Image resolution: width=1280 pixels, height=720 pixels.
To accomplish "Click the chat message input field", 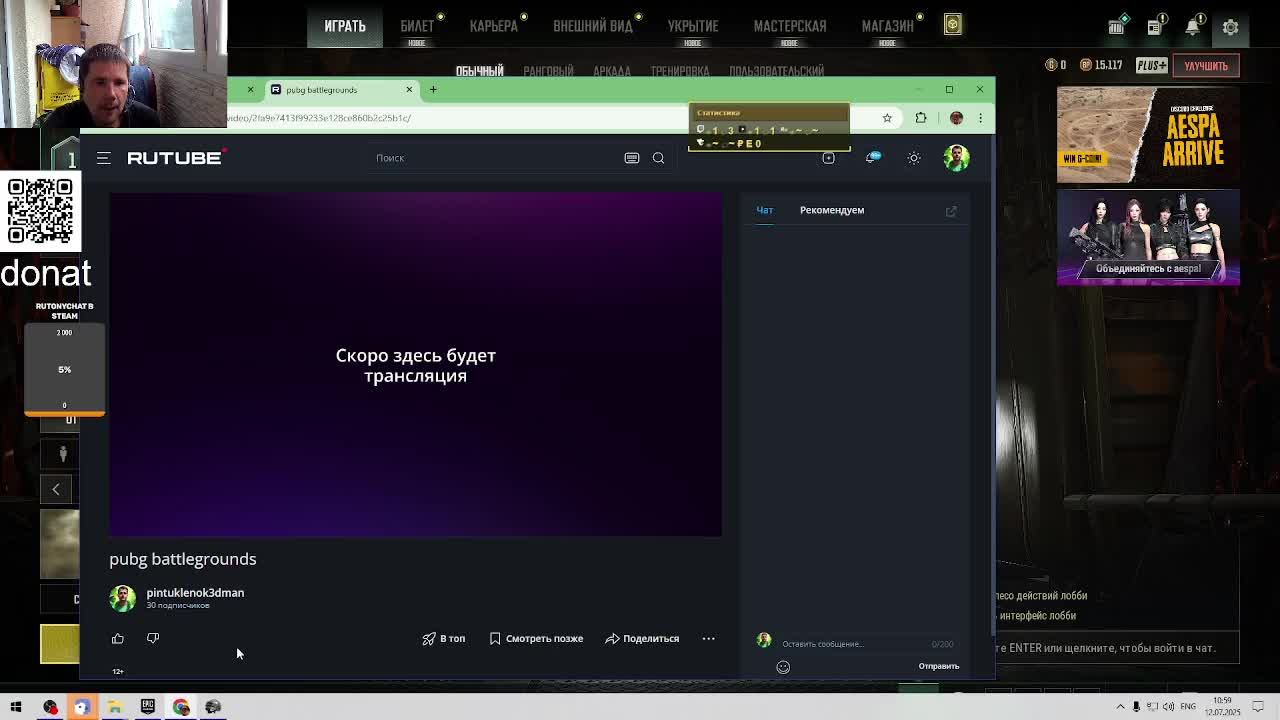I will (853, 644).
